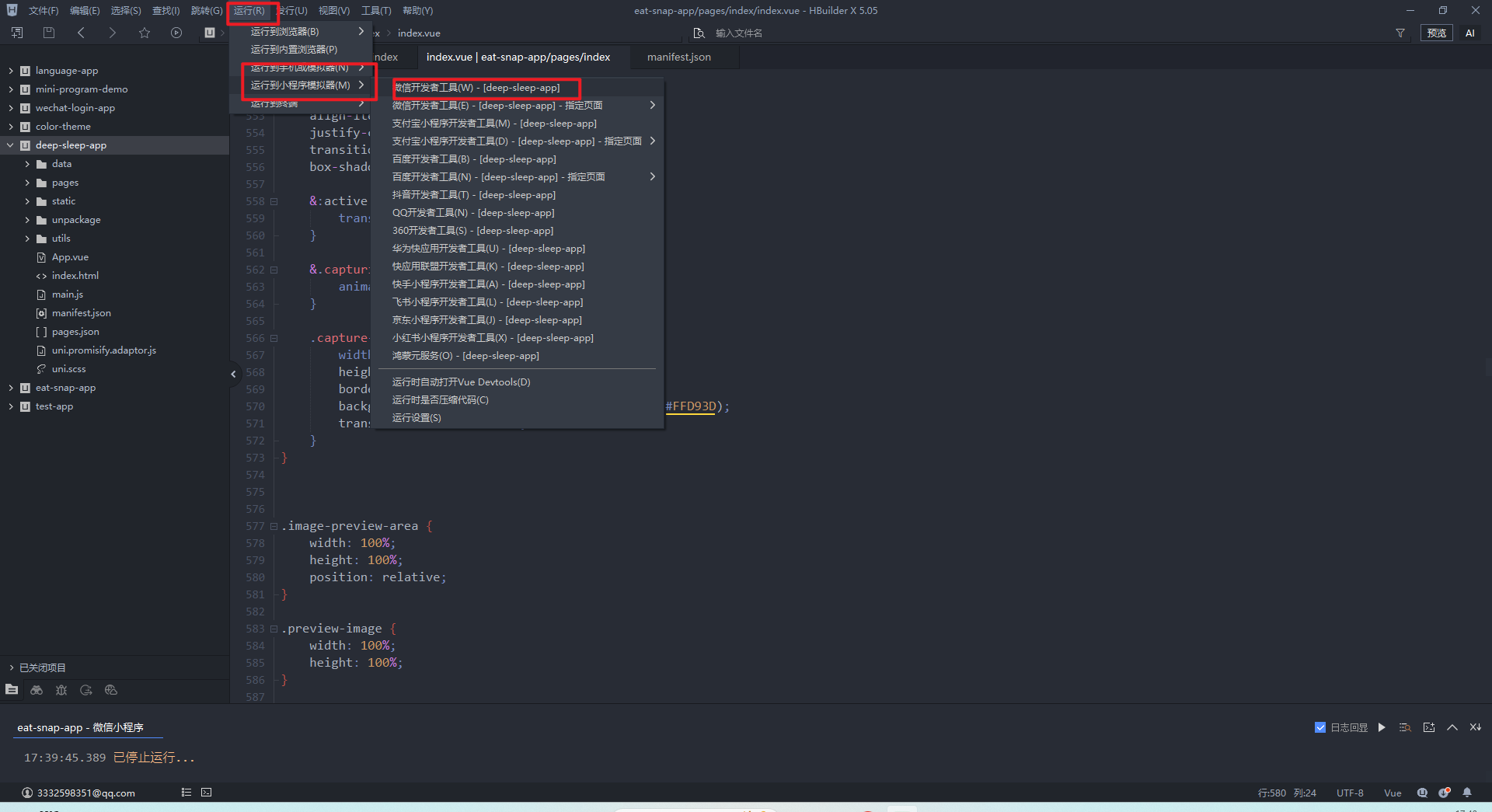The width and height of the screenshot is (1492, 812).
Task: Open the terminal icon in status bar
Action: click(206, 793)
